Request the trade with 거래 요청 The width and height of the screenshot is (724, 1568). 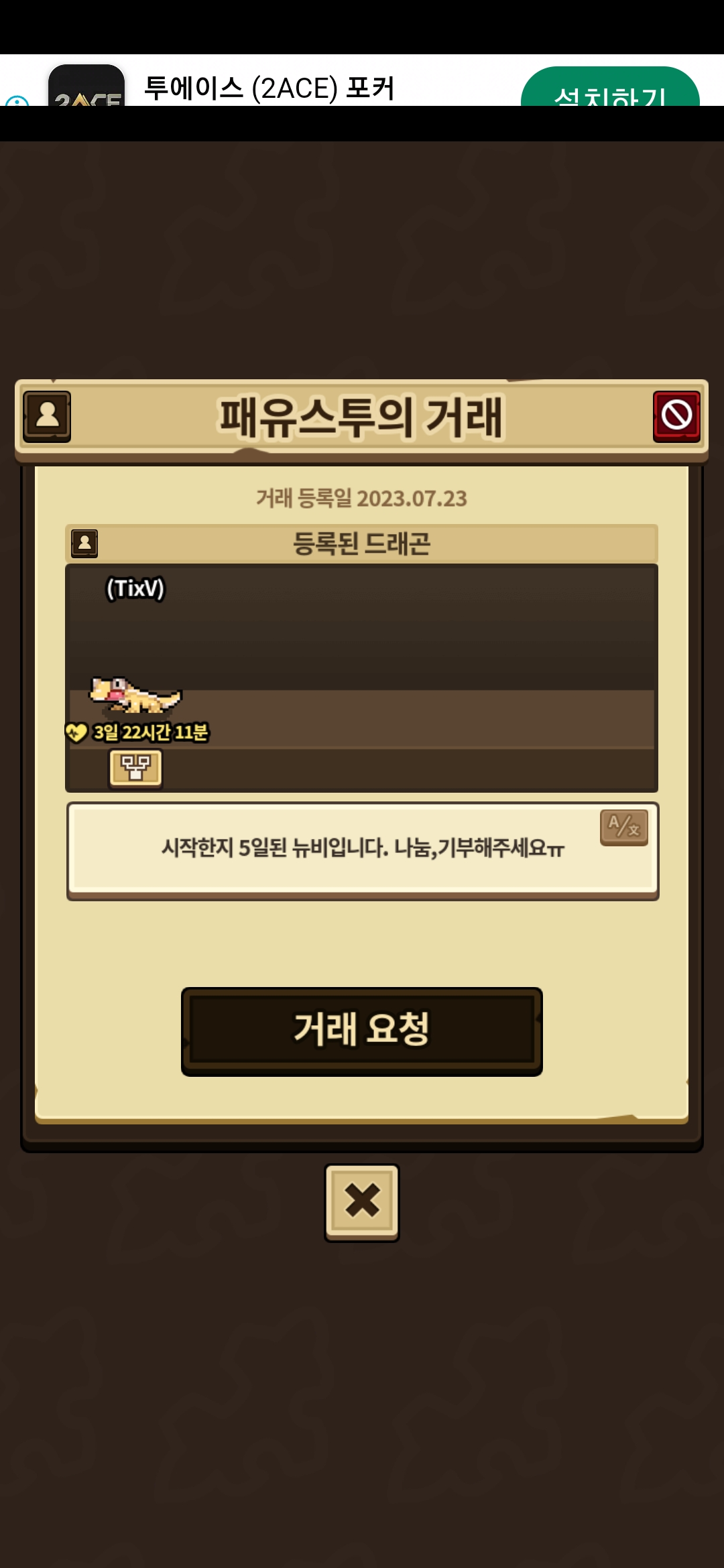pyautogui.click(x=362, y=1031)
